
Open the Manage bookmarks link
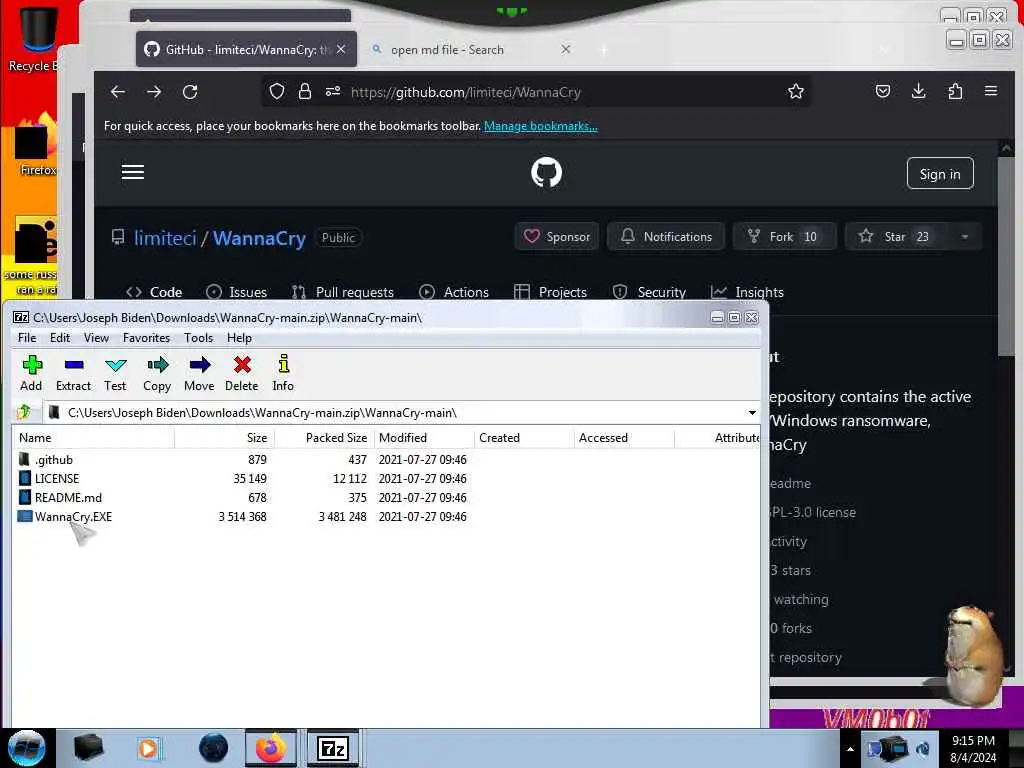(541, 126)
